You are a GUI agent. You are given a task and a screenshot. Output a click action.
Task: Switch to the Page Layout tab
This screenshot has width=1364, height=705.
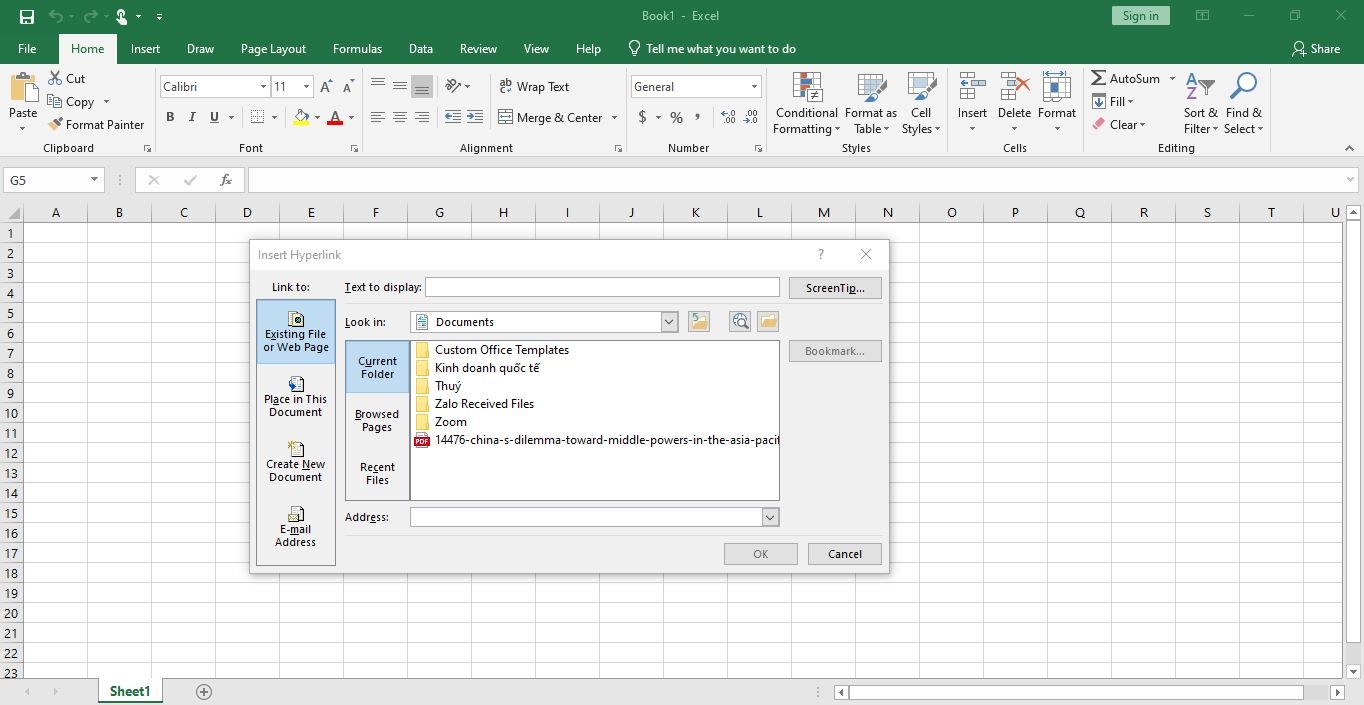(x=273, y=49)
